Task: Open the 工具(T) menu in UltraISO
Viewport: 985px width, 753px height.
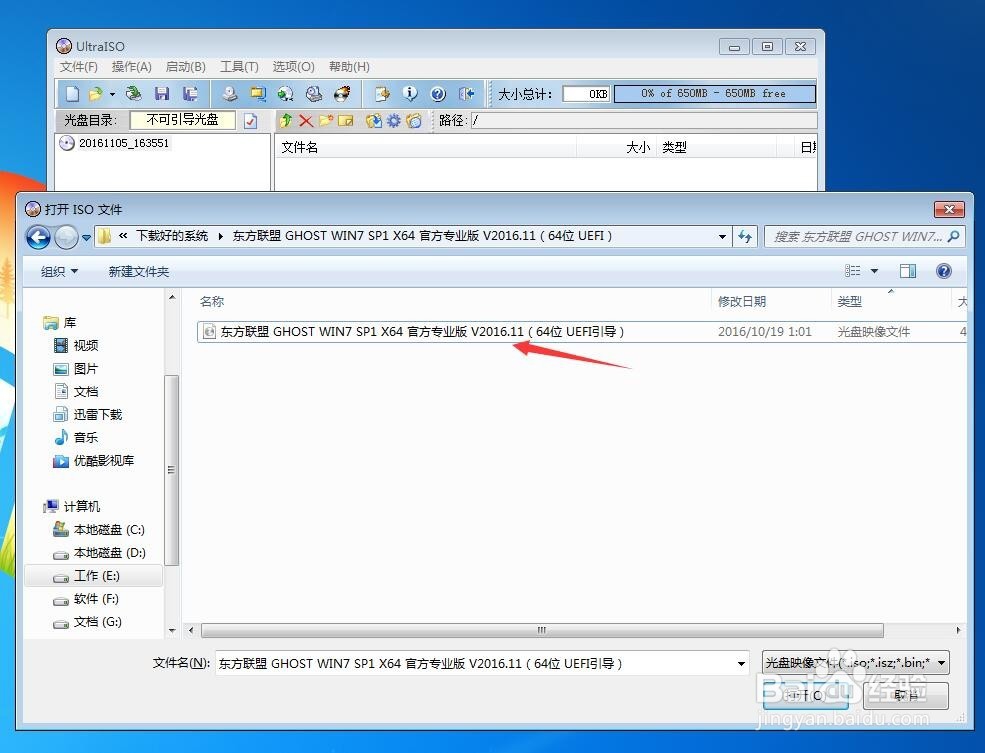Action: click(239, 67)
